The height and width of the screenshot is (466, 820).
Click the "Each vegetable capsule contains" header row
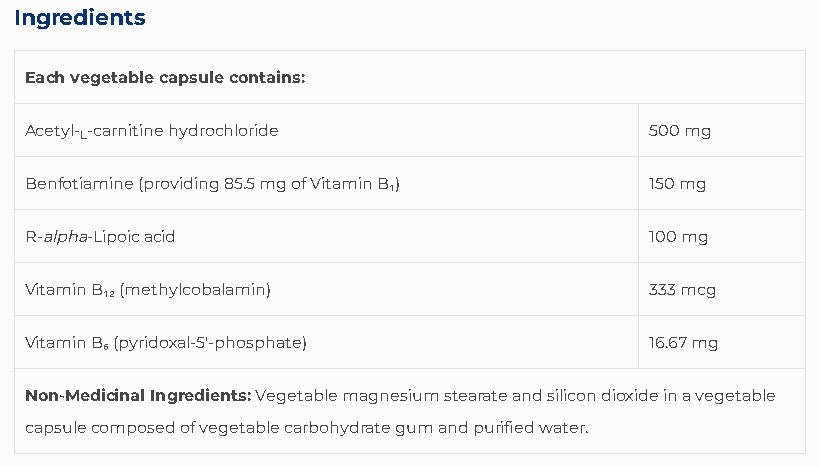[x=165, y=77]
